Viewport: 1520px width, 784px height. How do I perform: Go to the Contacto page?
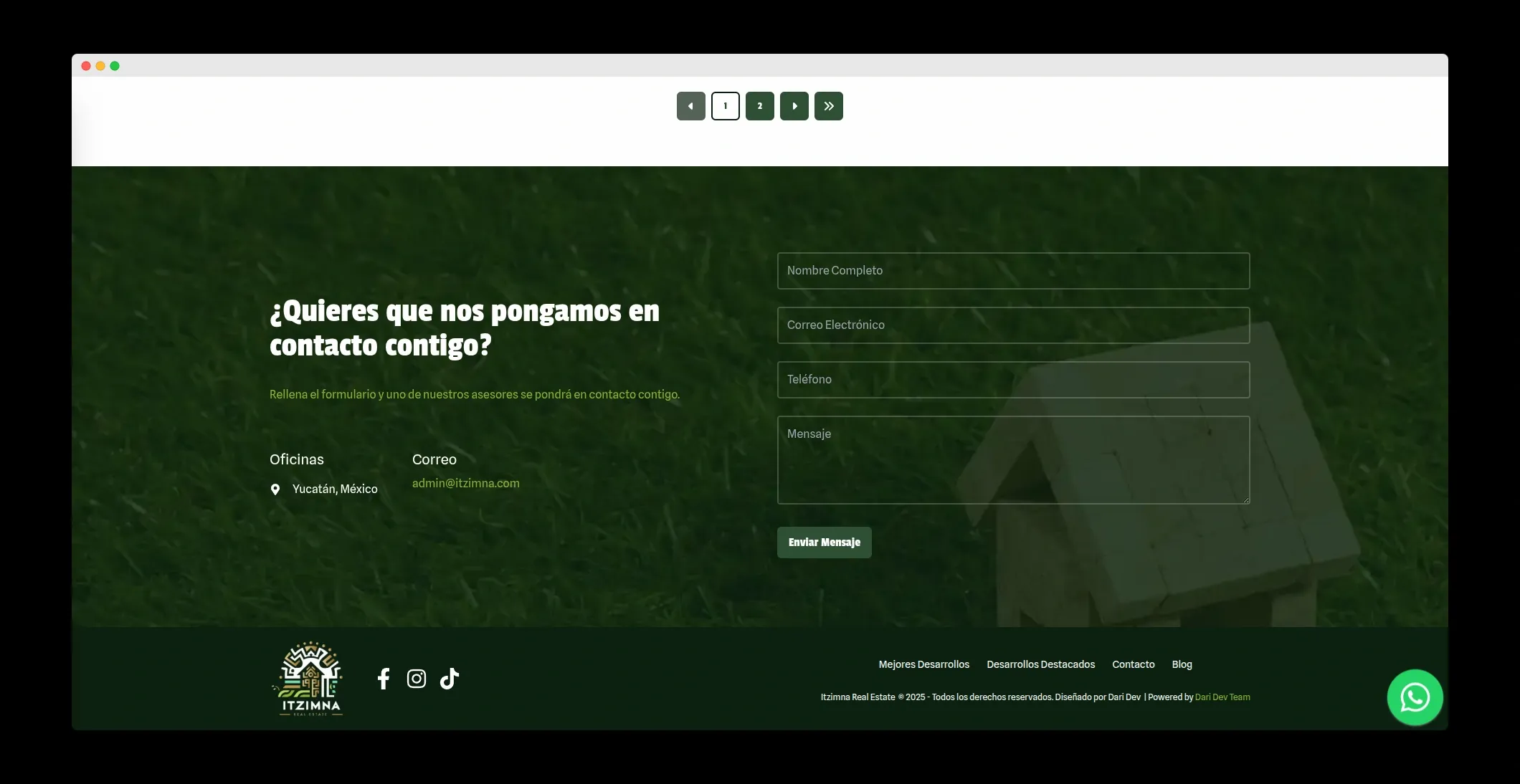coord(1133,664)
